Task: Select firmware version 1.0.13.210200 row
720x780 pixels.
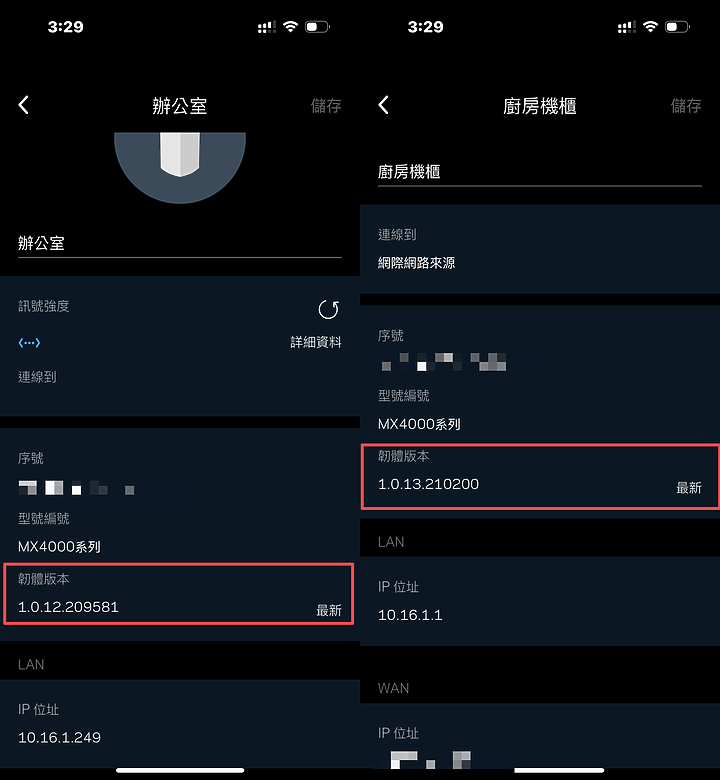Action: 540,477
